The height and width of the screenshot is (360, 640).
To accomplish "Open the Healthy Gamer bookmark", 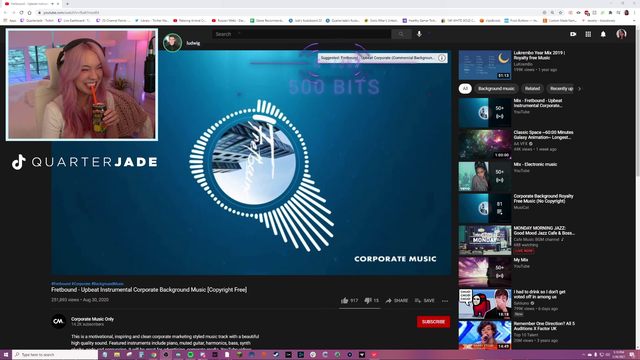I will [x=420, y=20].
